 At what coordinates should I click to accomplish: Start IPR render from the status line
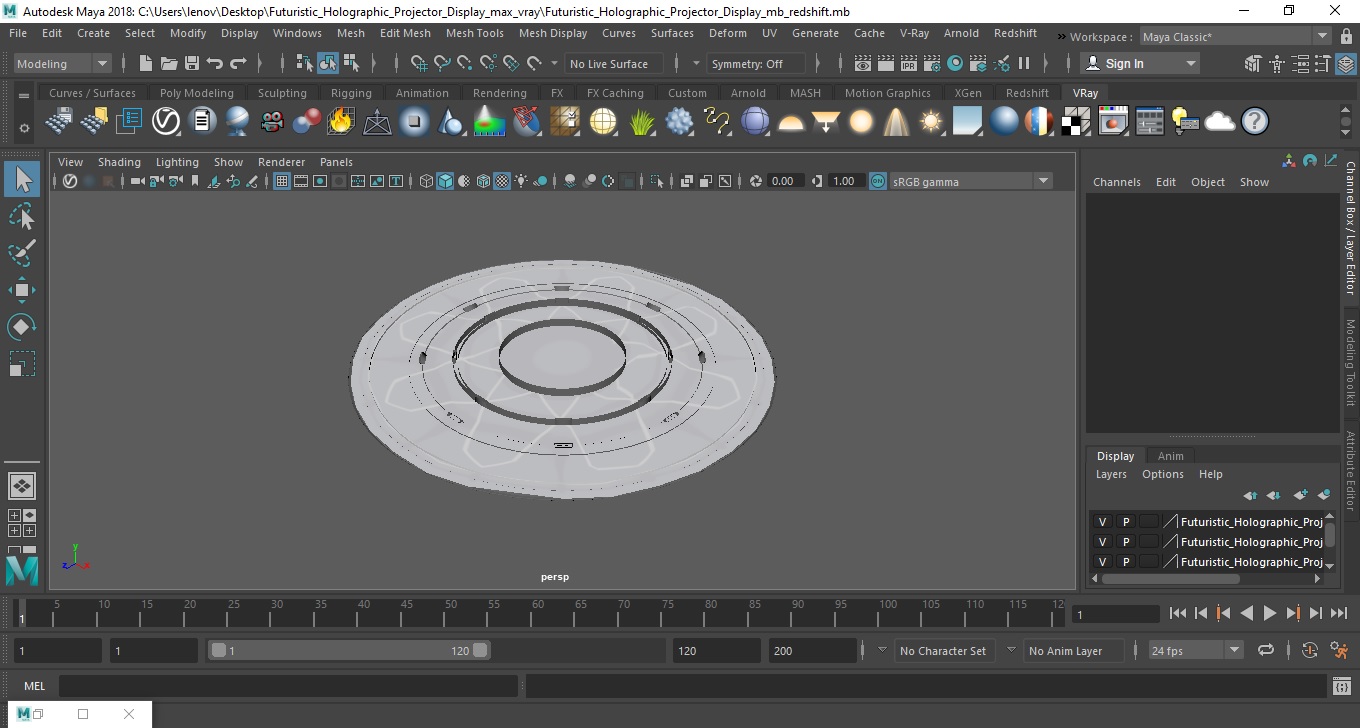pyautogui.click(x=908, y=63)
